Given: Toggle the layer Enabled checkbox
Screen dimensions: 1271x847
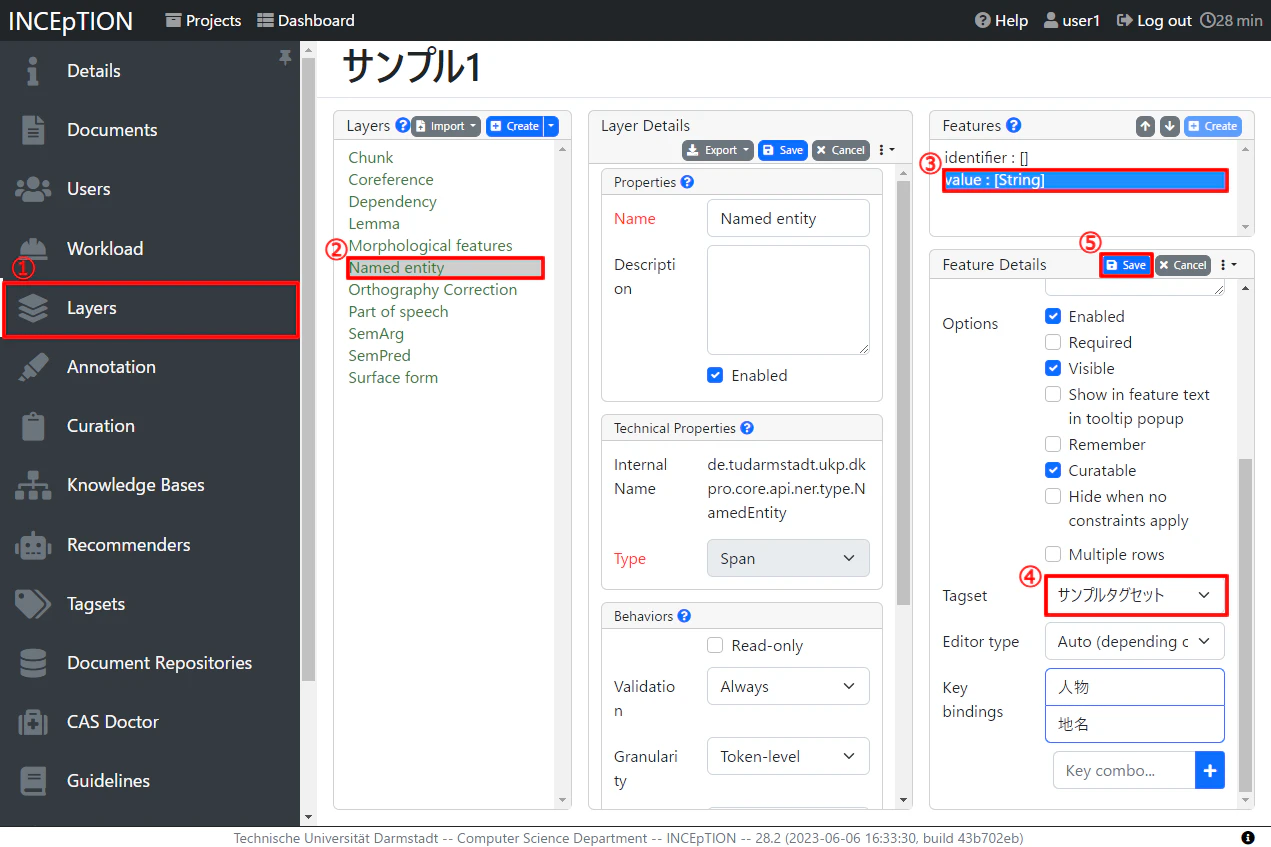Looking at the screenshot, I should point(715,375).
